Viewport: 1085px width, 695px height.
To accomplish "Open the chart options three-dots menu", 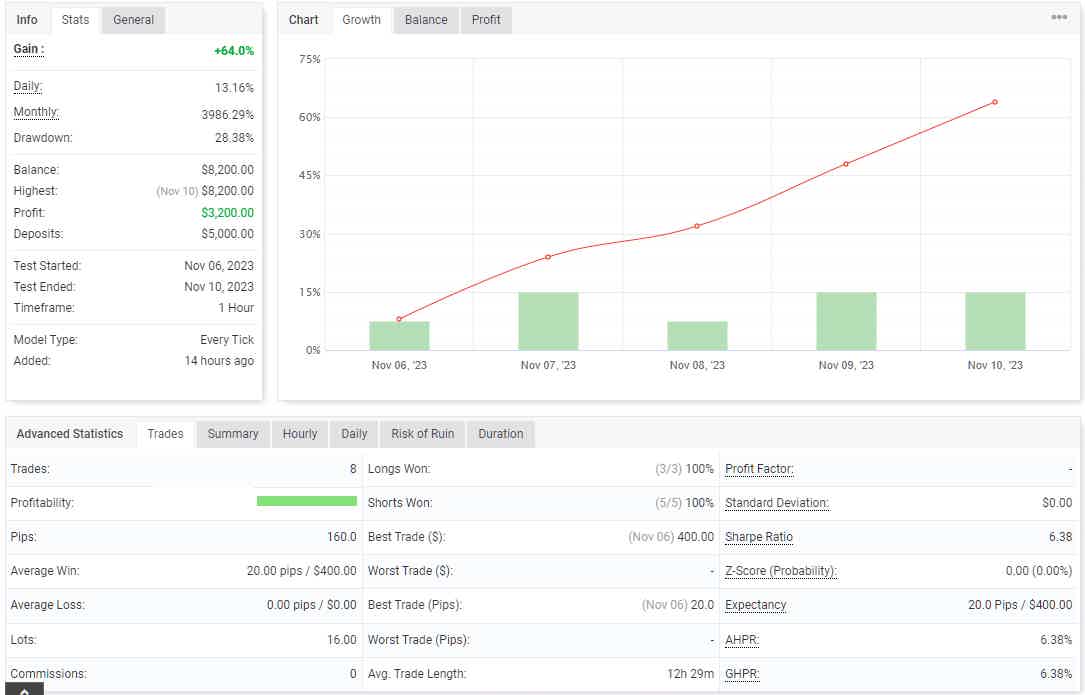I will click(x=1059, y=17).
